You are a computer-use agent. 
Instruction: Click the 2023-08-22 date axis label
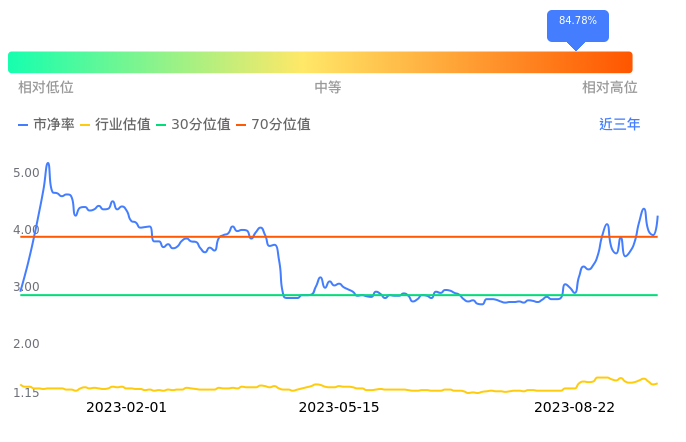coord(574,408)
